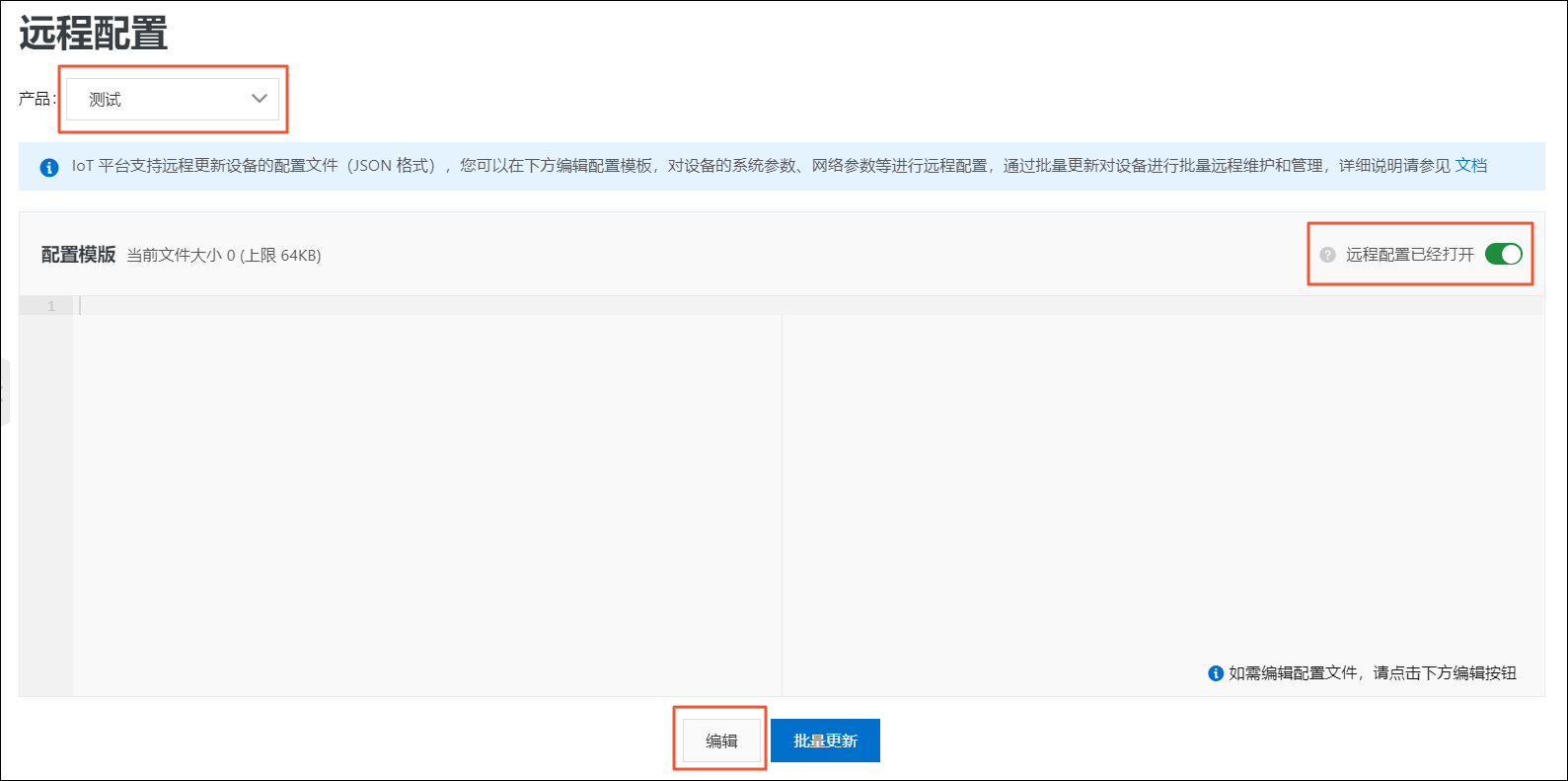
Task: Click the info icon beside 如需编辑配置文件
Action: pos(1216,673)
